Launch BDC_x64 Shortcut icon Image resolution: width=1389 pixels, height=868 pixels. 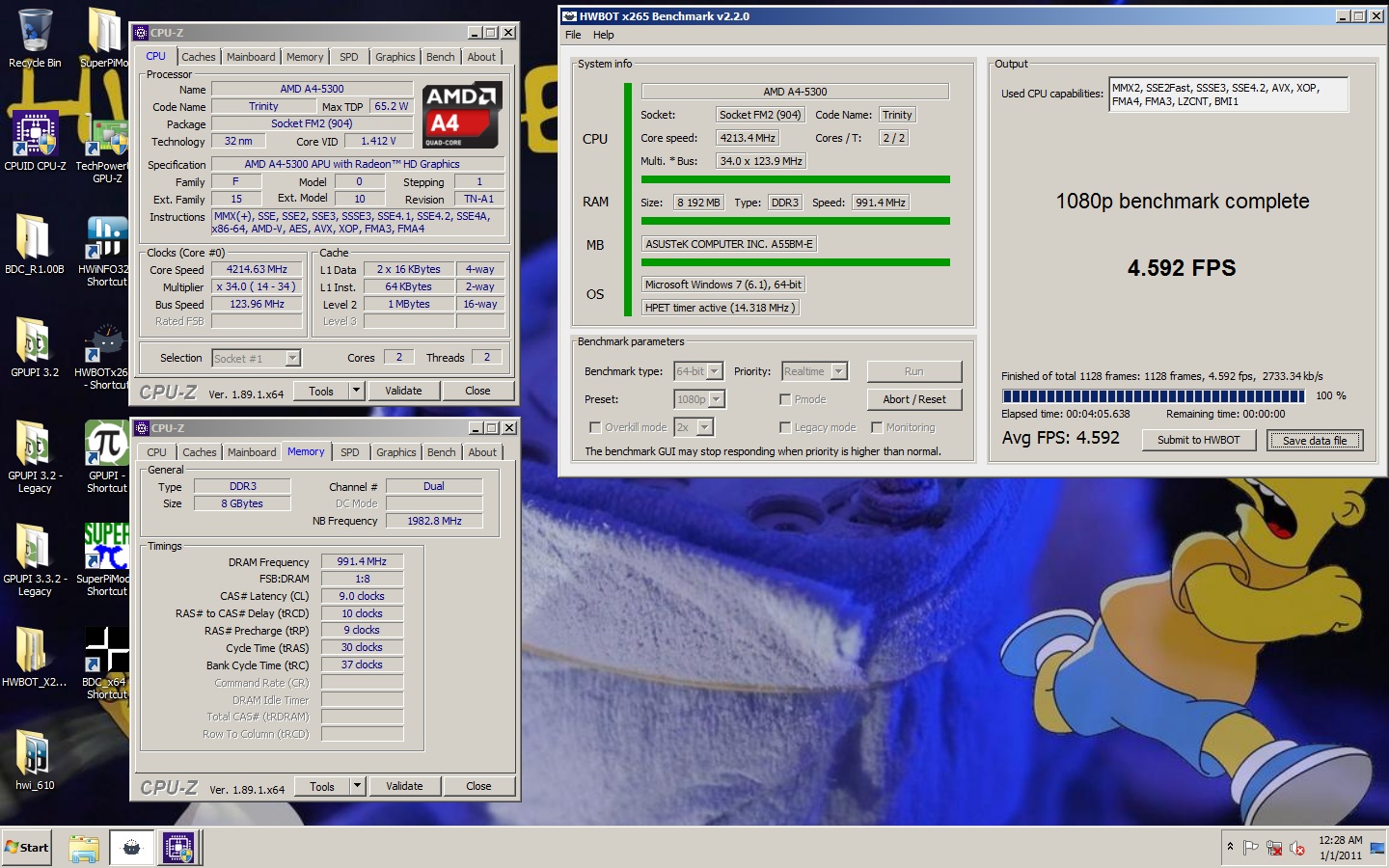tap(106, 664)
